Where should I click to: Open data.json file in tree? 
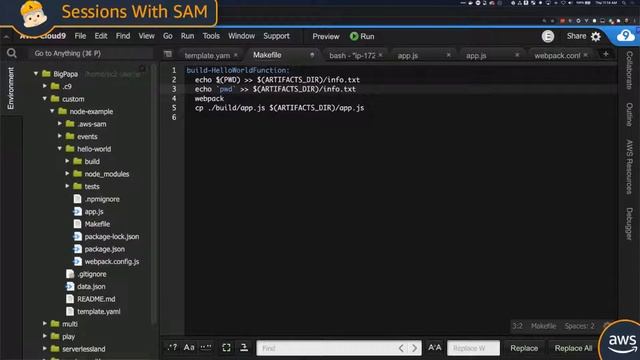91,286
